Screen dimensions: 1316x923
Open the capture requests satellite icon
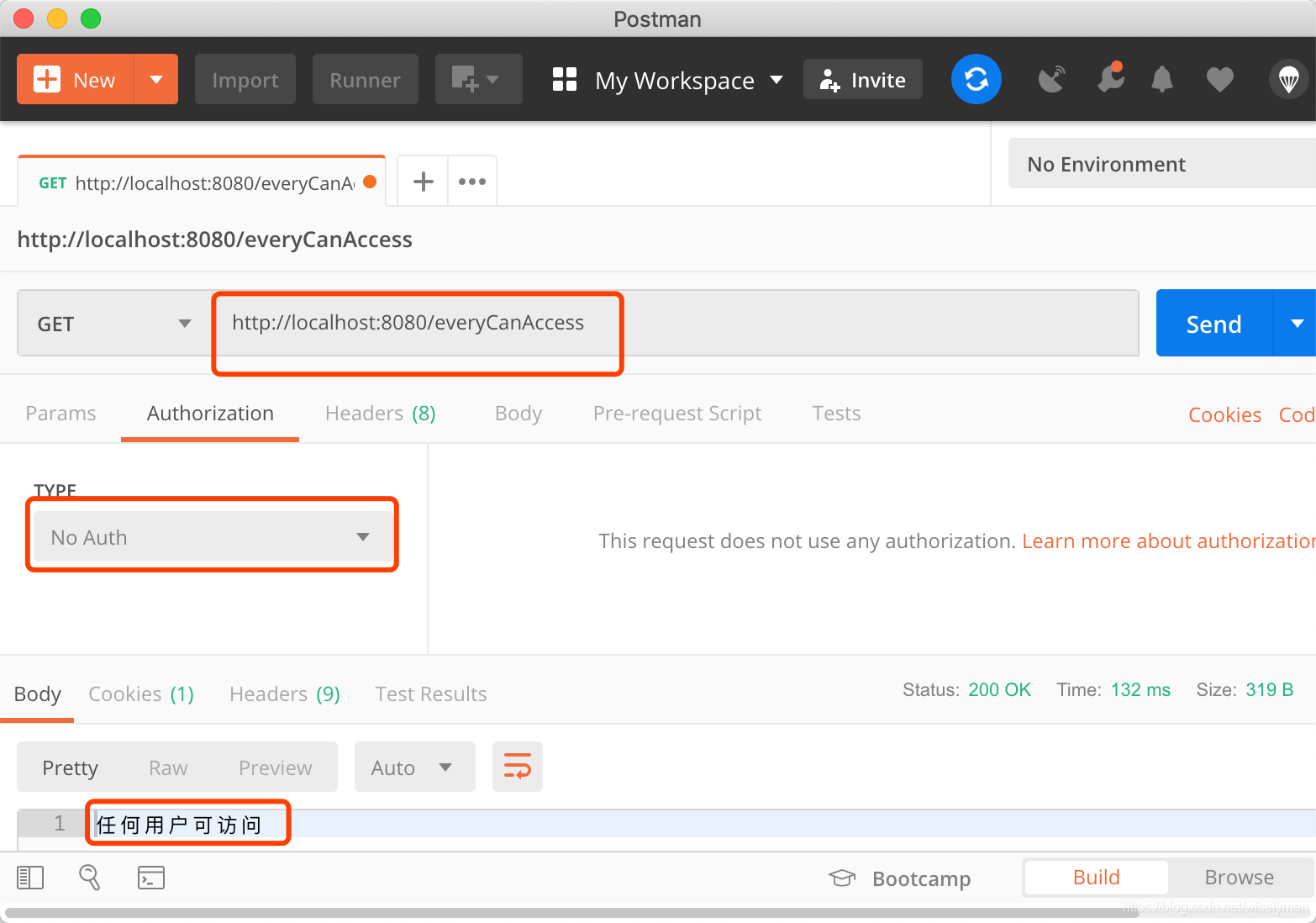tap(1051, 80)
